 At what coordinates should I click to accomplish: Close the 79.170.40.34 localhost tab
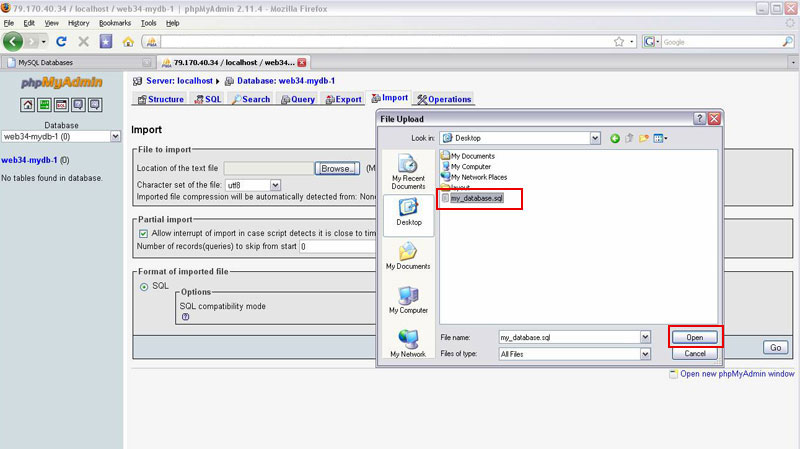pos(302,62)
